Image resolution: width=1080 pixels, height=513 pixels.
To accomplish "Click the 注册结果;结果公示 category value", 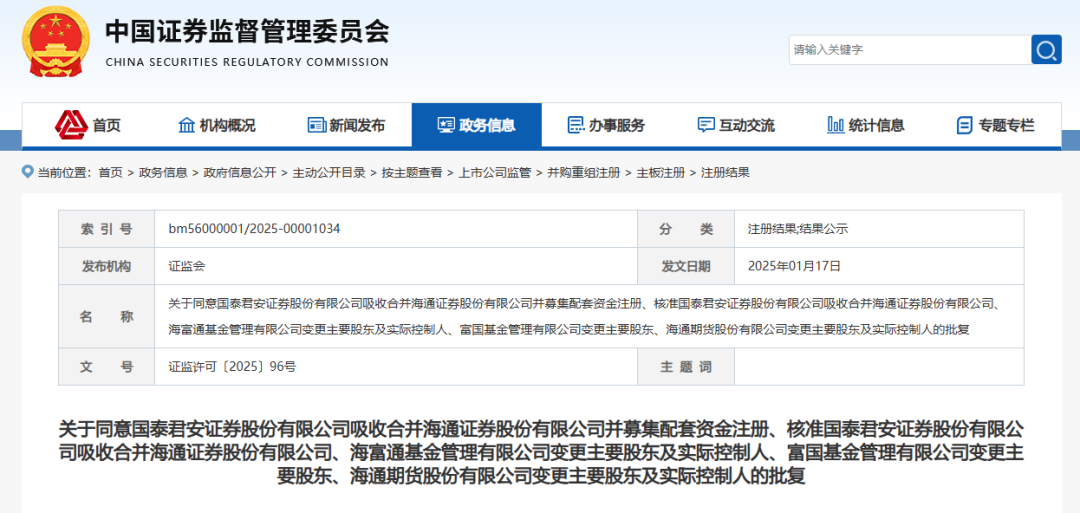I will (798, 229).
